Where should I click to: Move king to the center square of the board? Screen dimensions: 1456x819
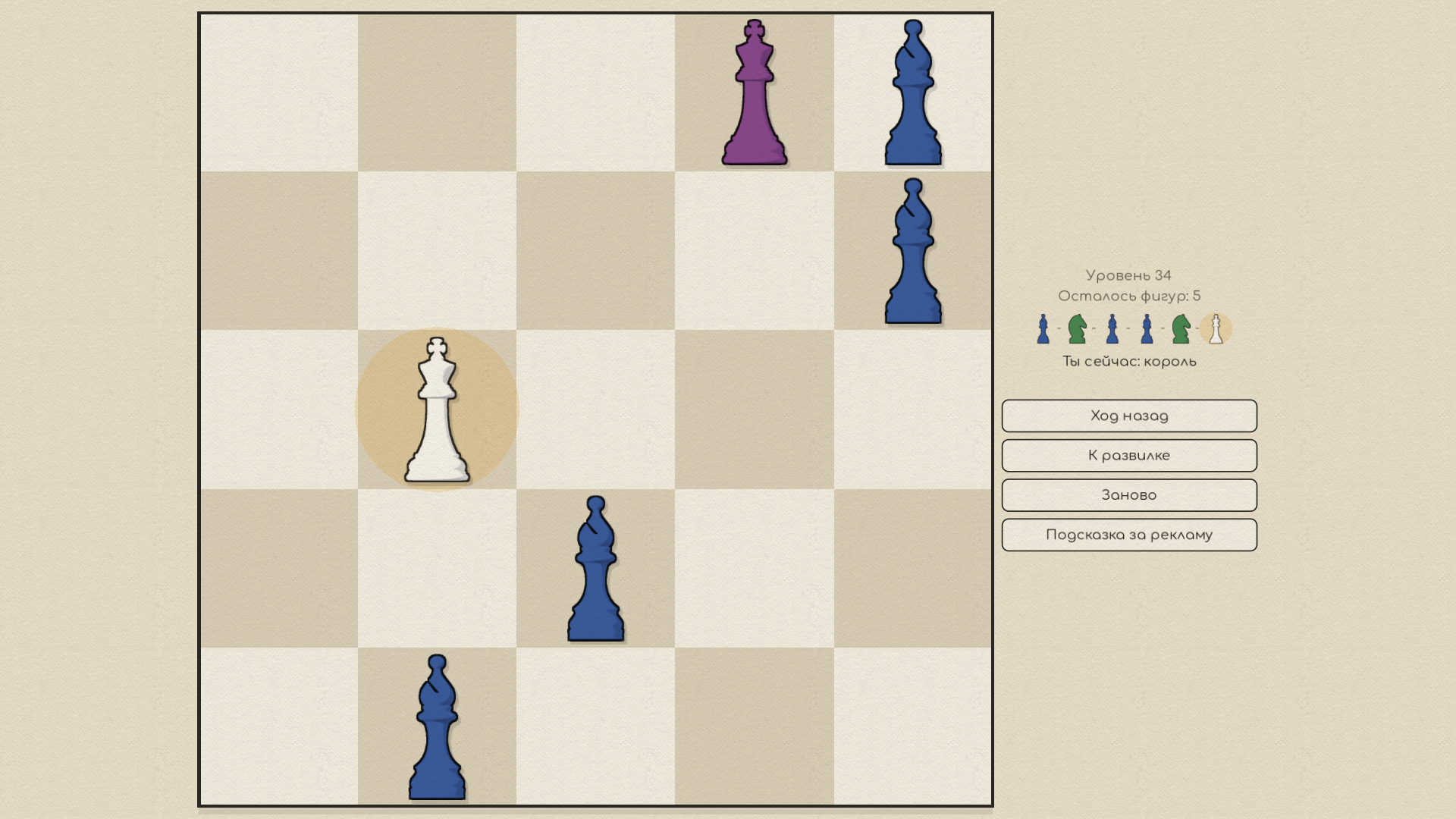(x=595, y=409)
